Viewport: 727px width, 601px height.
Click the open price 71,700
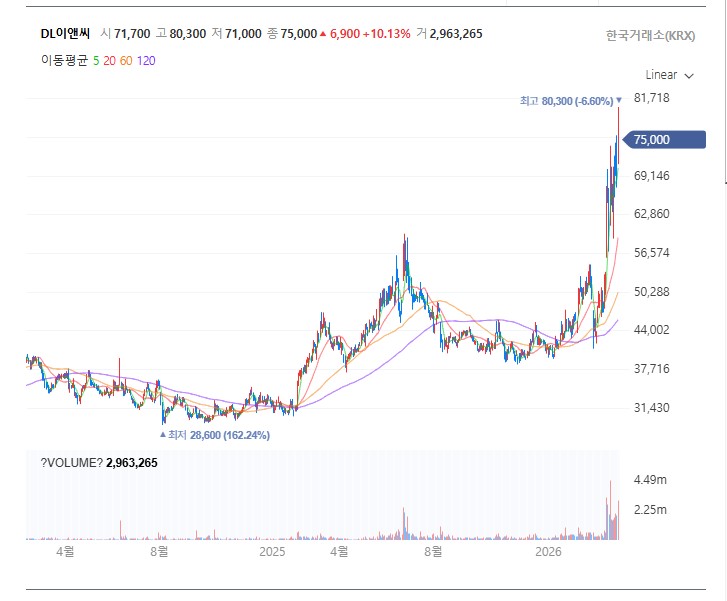point(132,34)
